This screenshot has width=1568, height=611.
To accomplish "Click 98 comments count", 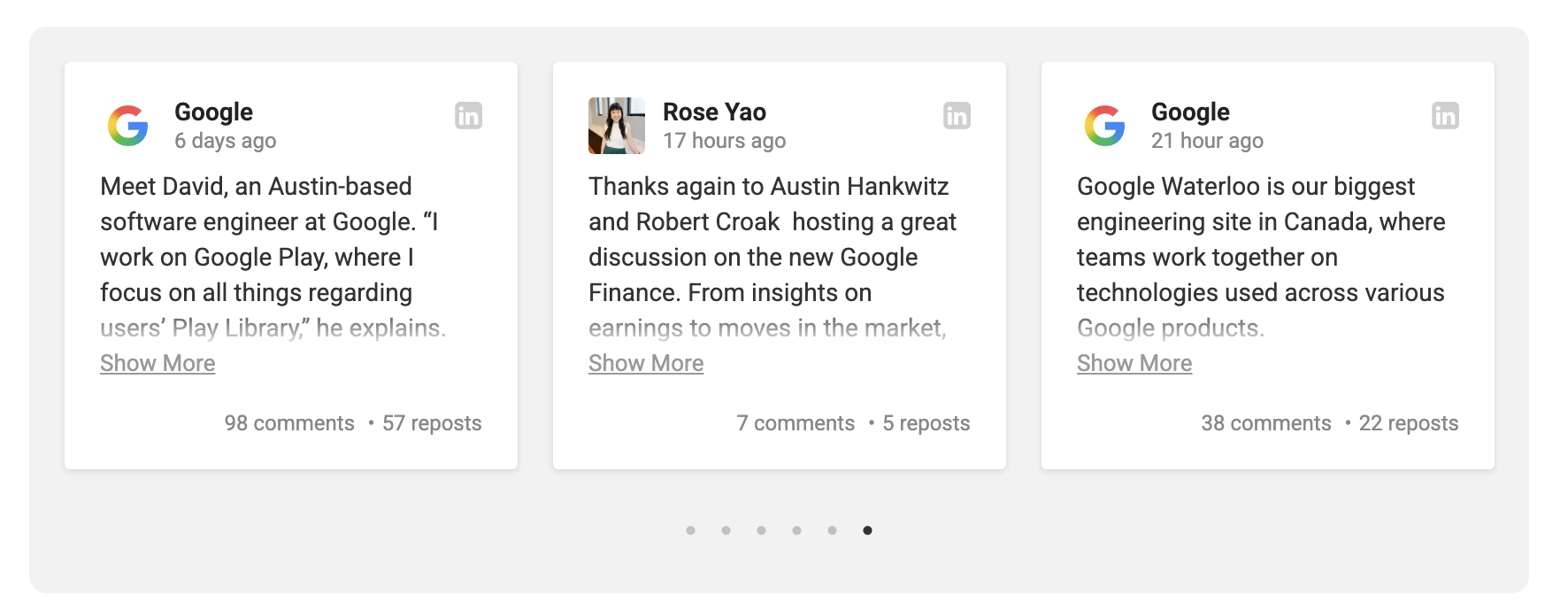I will click(289, 423).
